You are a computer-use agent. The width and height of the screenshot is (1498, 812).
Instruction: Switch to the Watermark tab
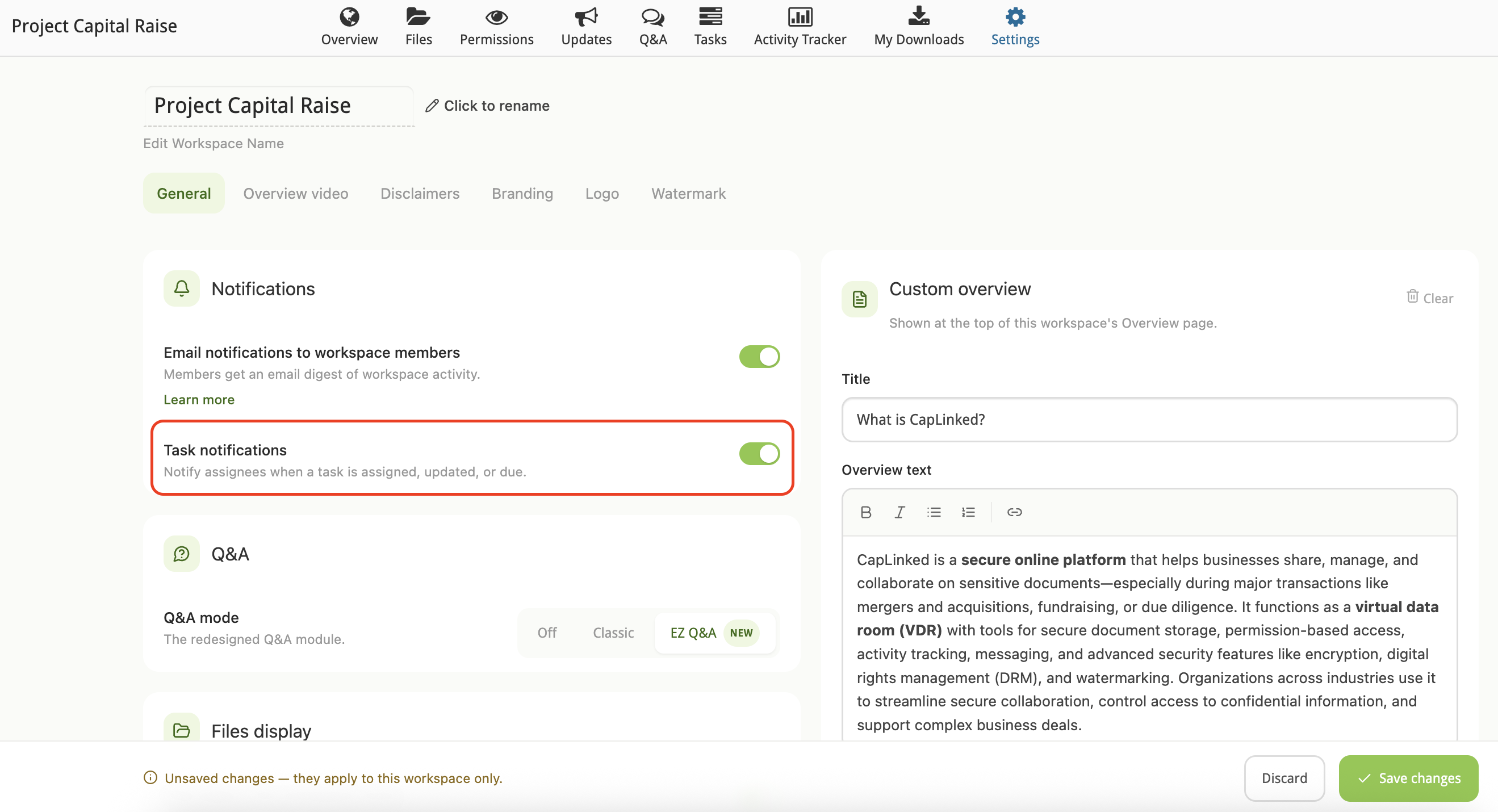[688, 193]
